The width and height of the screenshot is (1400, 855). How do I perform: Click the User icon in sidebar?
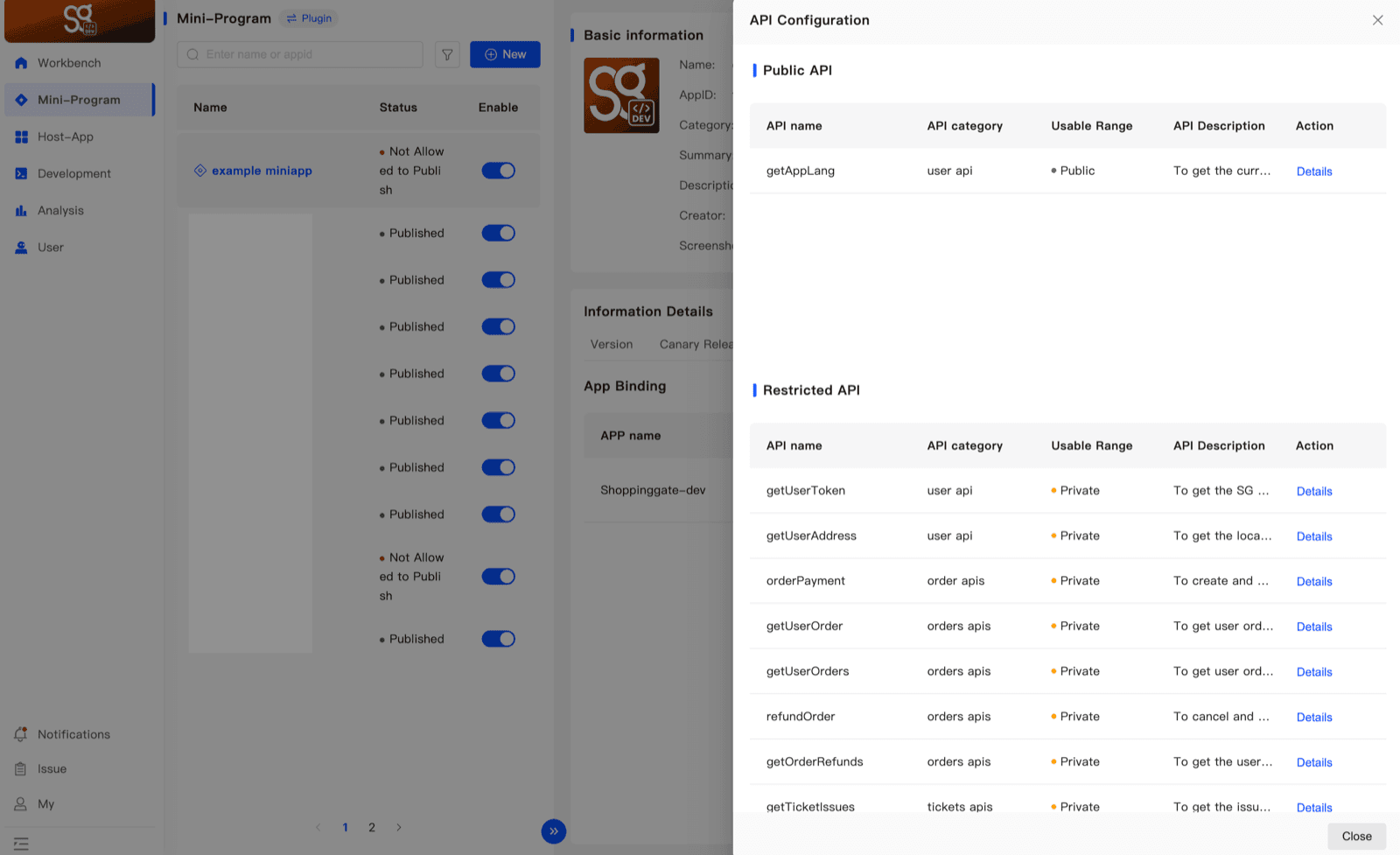tap(21, 248)
